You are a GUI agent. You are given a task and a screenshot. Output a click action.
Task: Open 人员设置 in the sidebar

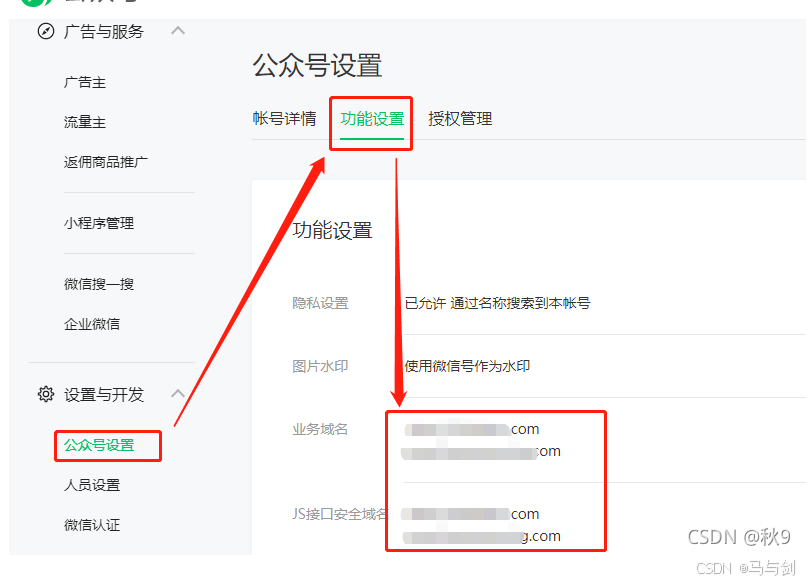pos(92,485)
